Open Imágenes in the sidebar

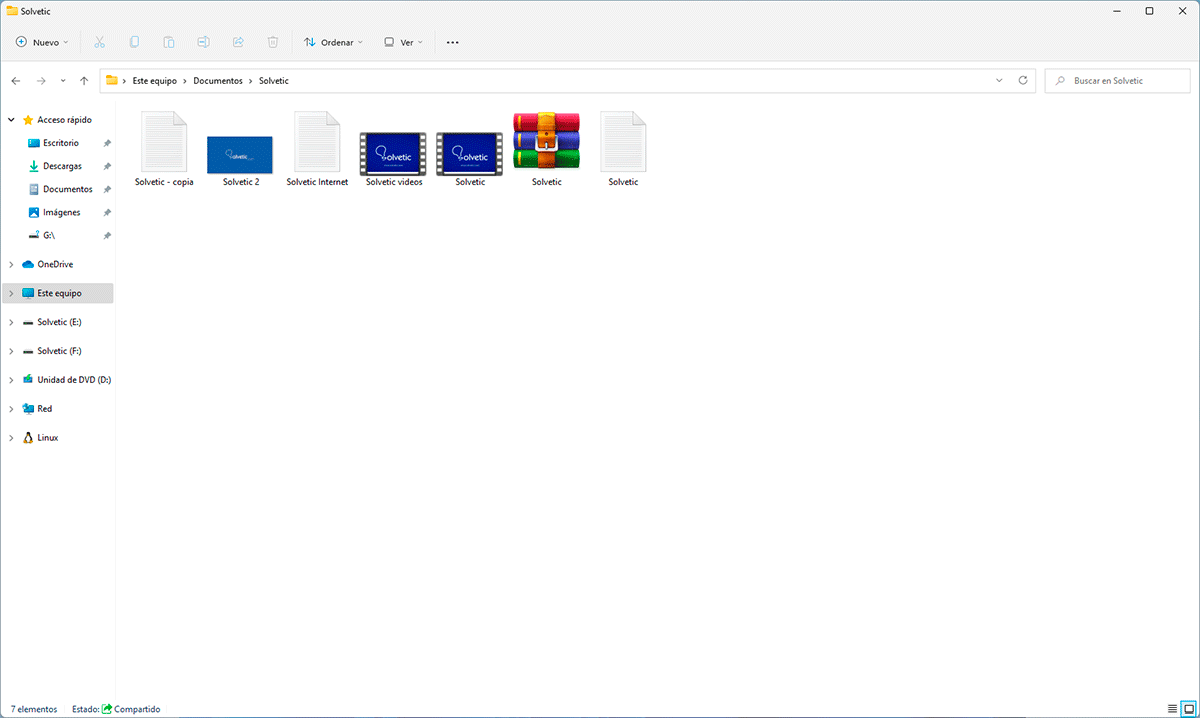pyautogui.click(x=61, y=212)
